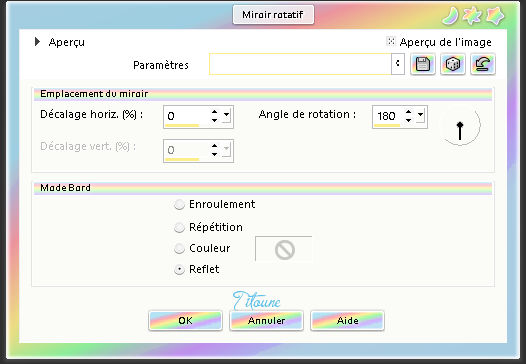This screenshot has width=526, height=364.
Task: Click the save preset floppy disk icon
Action: (x=423, y=64)
